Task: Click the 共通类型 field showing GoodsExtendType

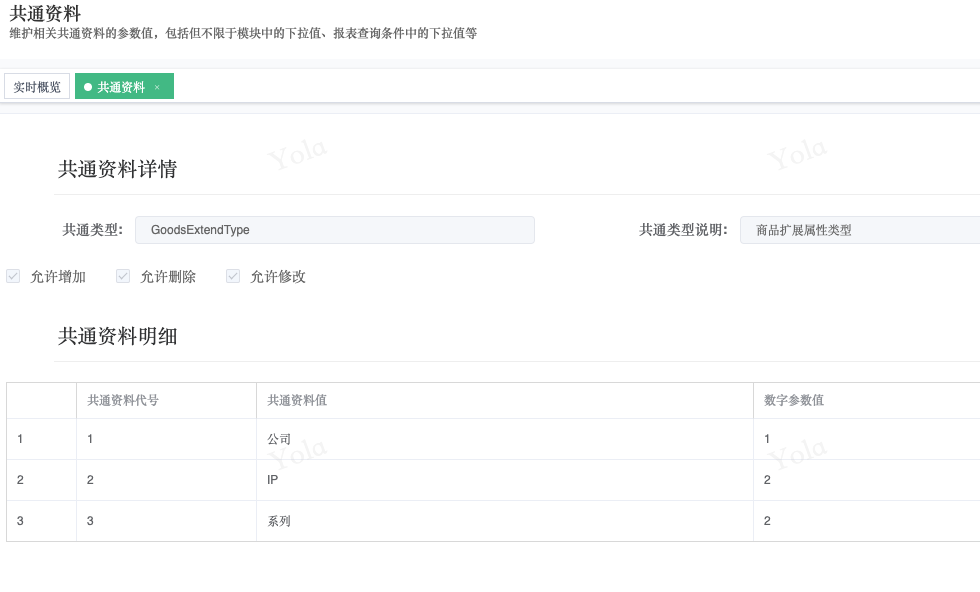Action: pyautogui.click(x=334, y=230)
